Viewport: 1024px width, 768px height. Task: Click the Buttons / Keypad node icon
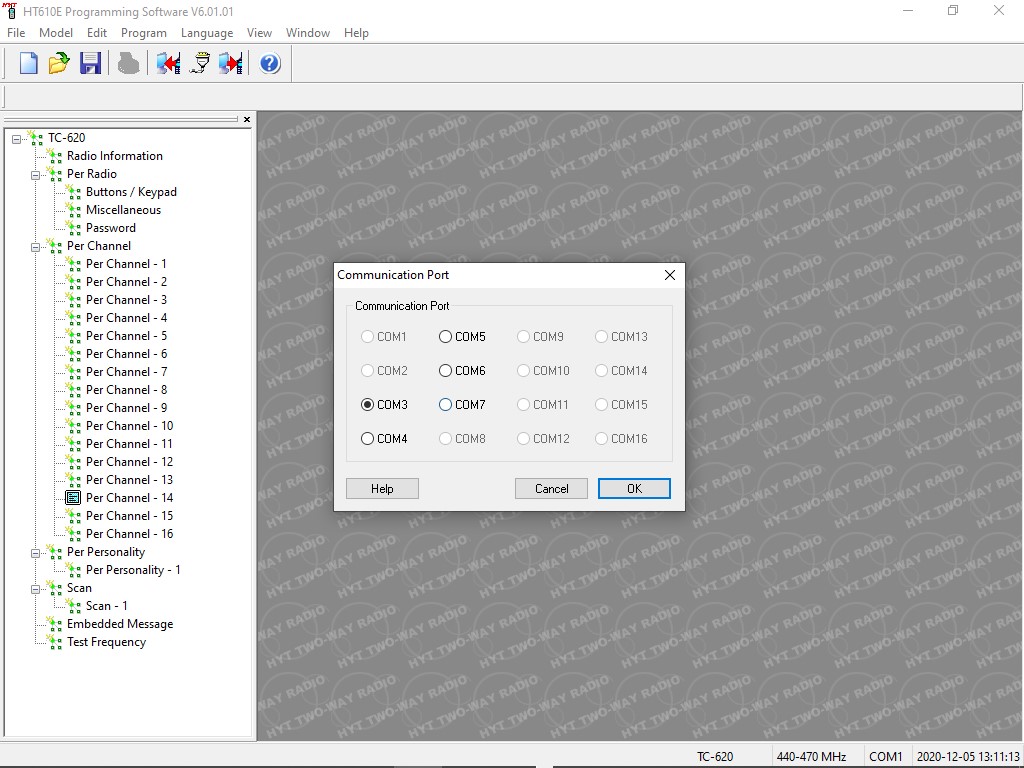(x=74, y=192)
